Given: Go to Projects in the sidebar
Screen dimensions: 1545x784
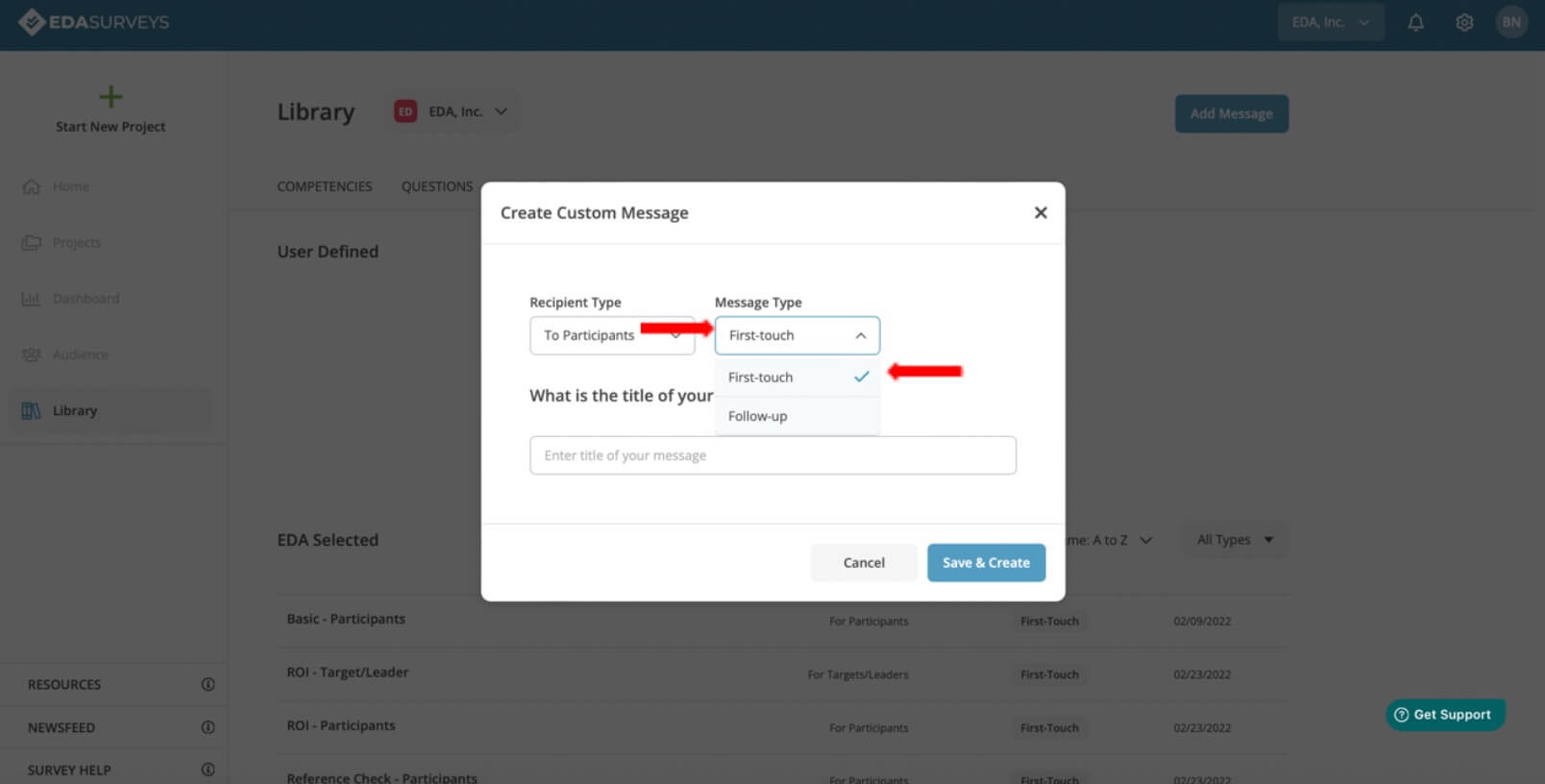Looking at the screenshot, I should coord(77,242).
